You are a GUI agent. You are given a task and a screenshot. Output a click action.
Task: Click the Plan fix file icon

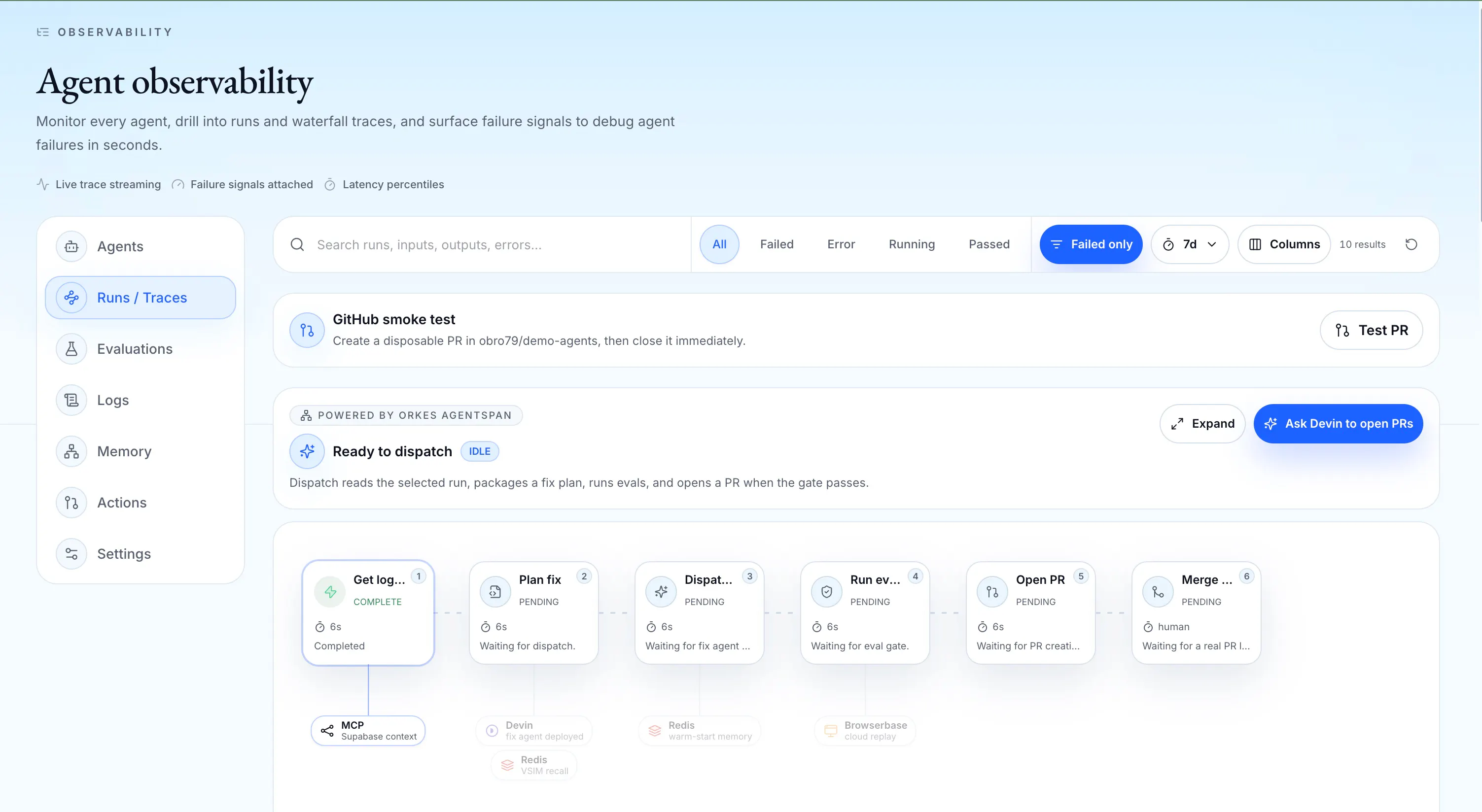(495, 592)
